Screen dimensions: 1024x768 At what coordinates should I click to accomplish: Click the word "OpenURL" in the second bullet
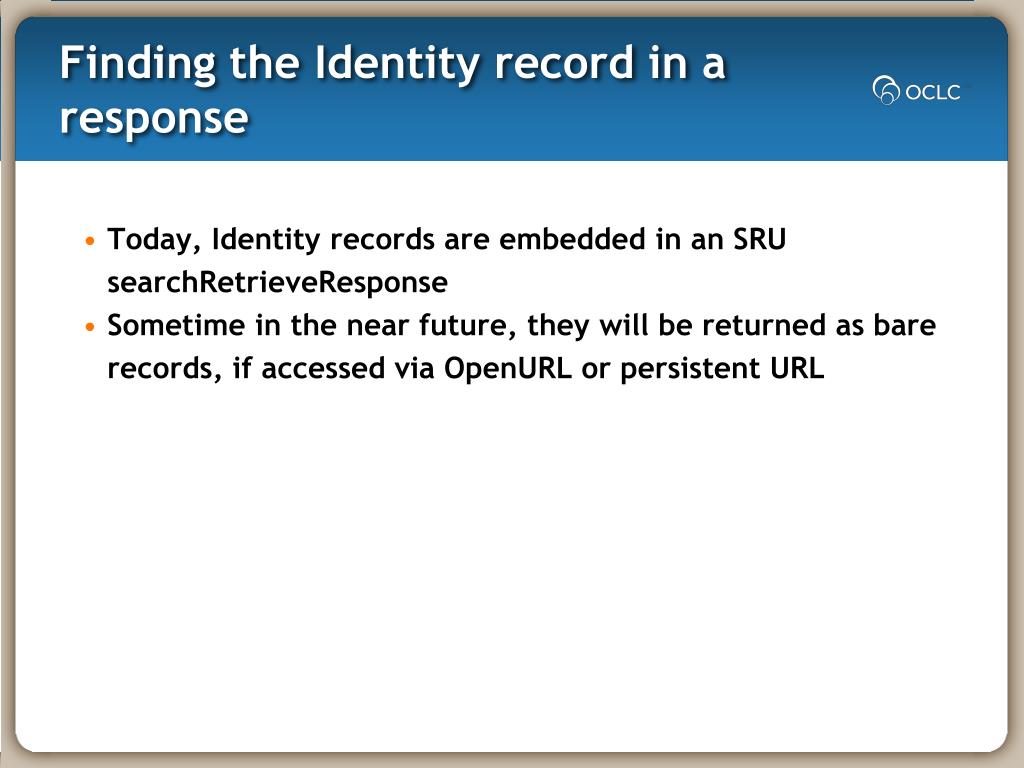(507, 368)
